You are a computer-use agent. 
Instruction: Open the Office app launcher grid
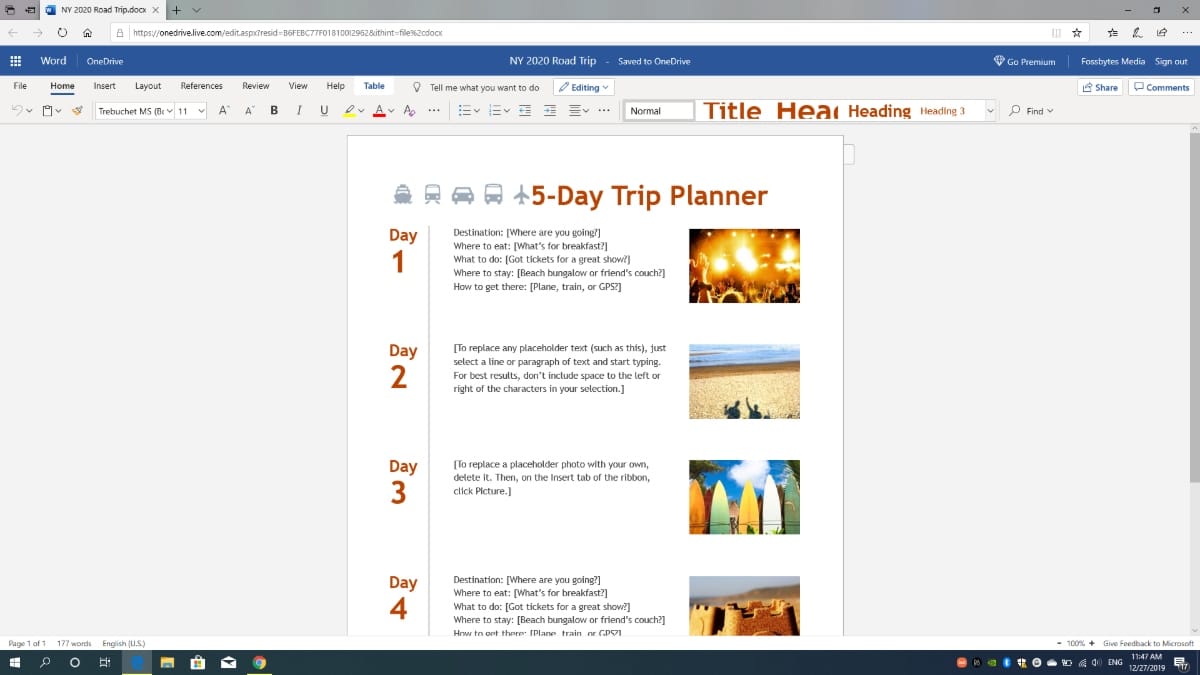15,61
